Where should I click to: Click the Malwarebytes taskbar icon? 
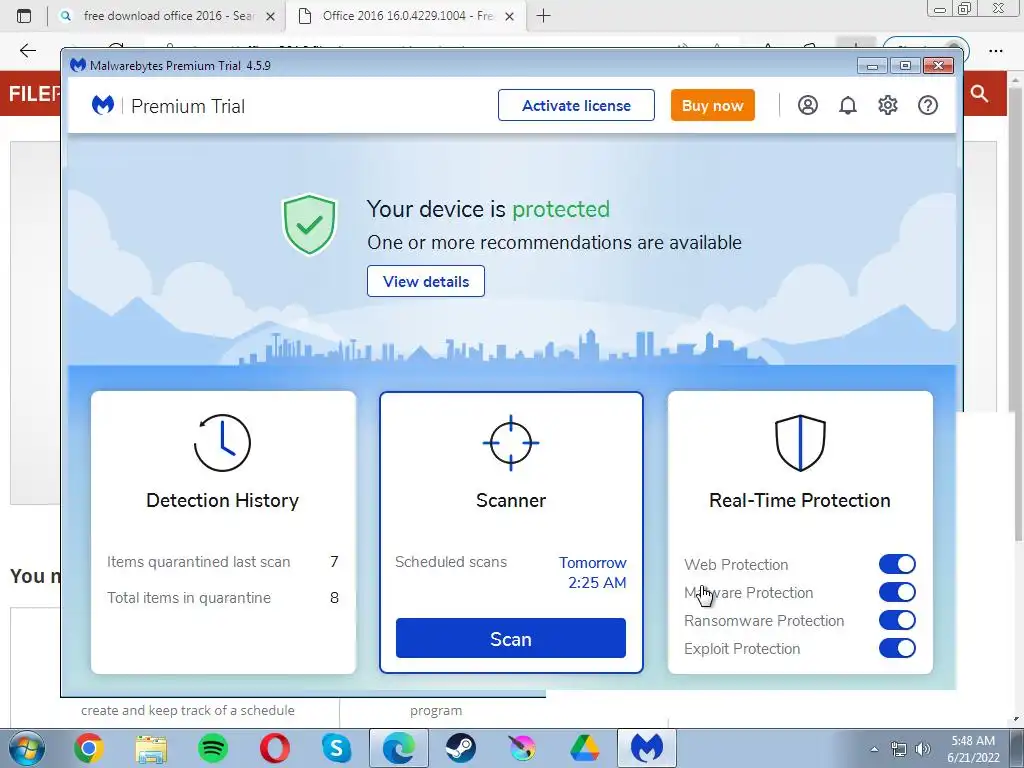[x=647, y=748]
